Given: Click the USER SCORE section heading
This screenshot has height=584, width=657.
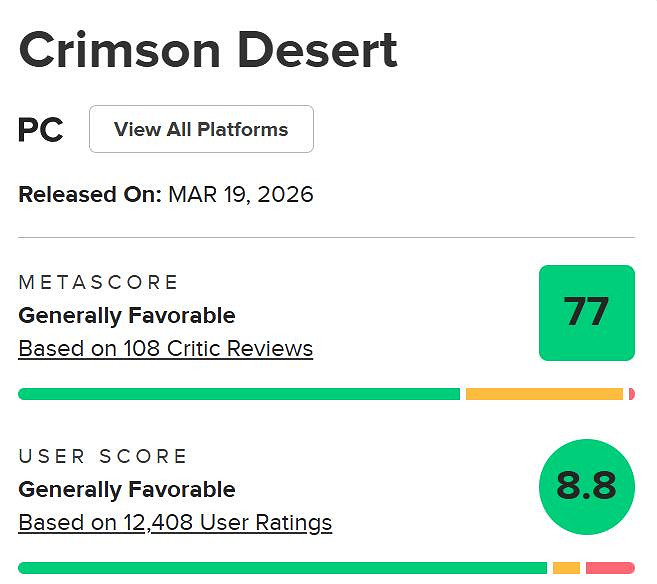Looking at the screenshot, I should 103,457.
